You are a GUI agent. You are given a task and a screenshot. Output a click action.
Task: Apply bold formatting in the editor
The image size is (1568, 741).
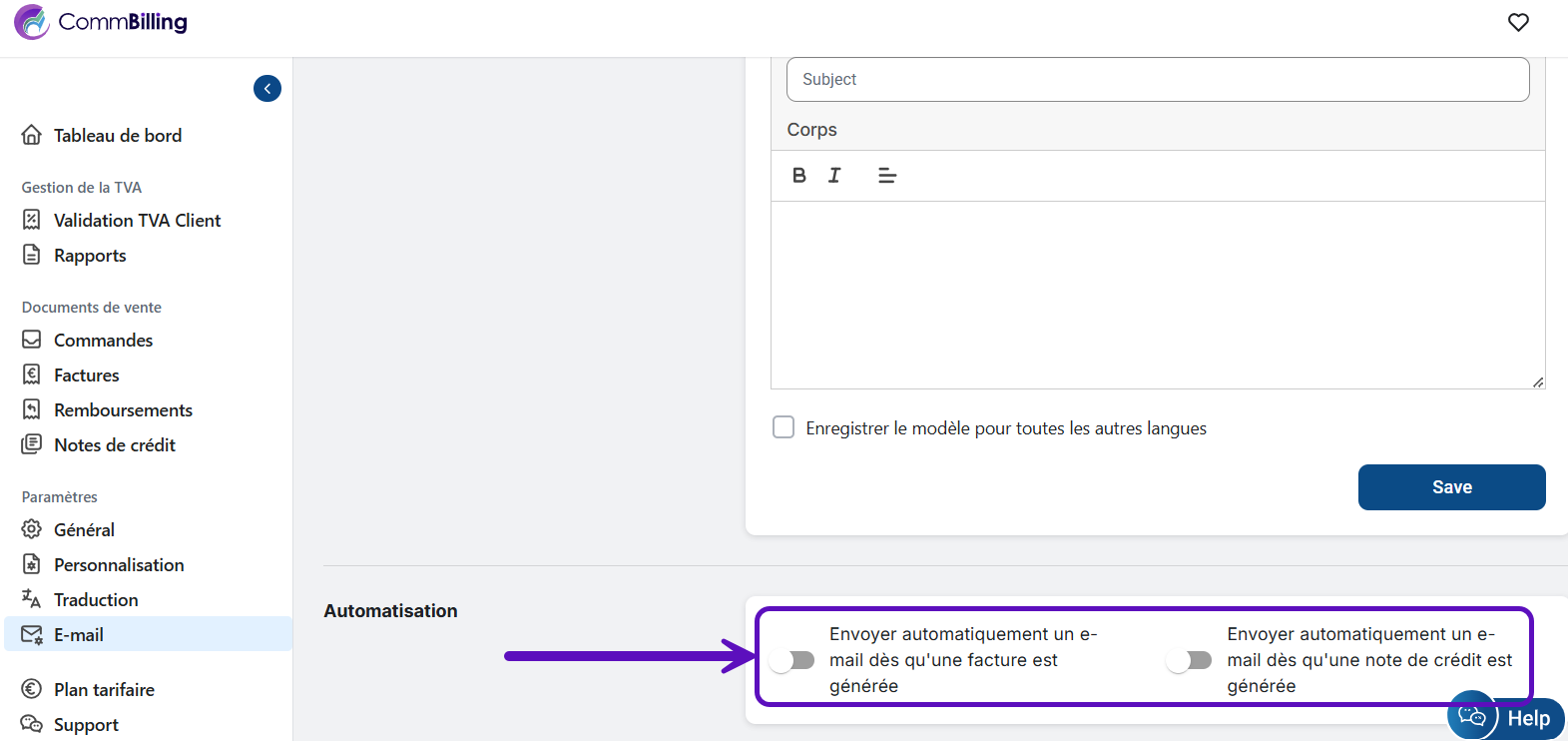pyautogui.click(x=798, y=176)
